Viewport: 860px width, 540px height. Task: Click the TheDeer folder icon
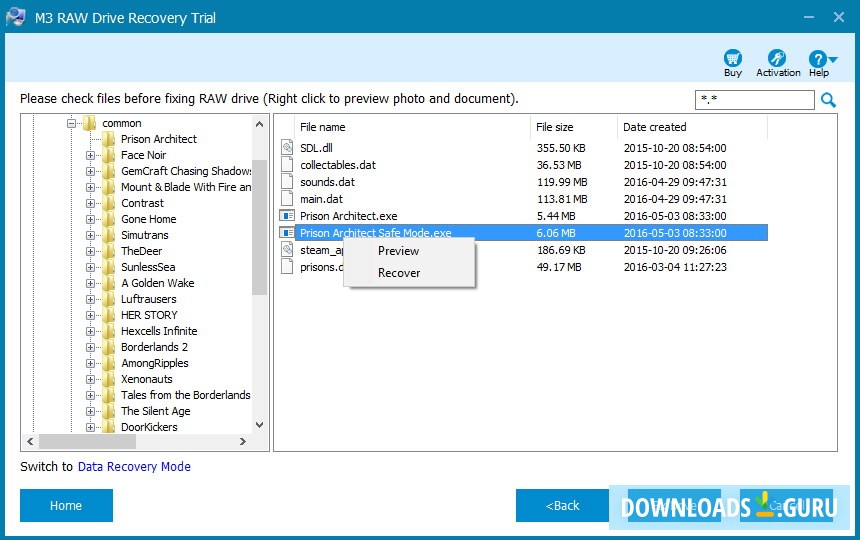[109, 251]
